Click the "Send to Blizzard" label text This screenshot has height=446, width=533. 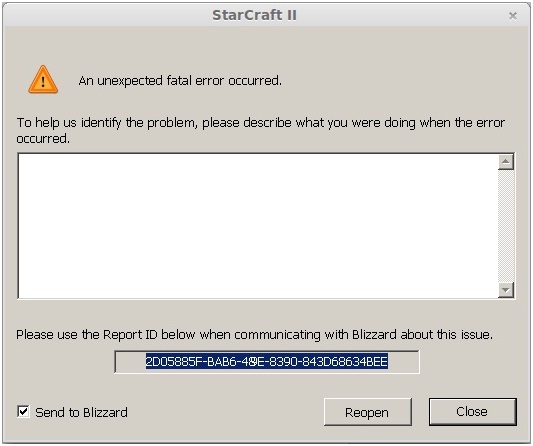pos(81,412)
